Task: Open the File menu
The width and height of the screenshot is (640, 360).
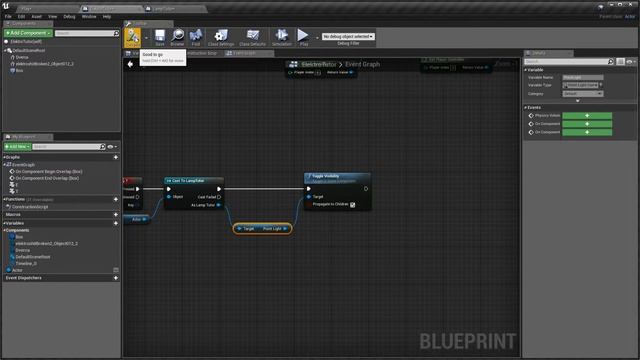Action: [8, 17]
